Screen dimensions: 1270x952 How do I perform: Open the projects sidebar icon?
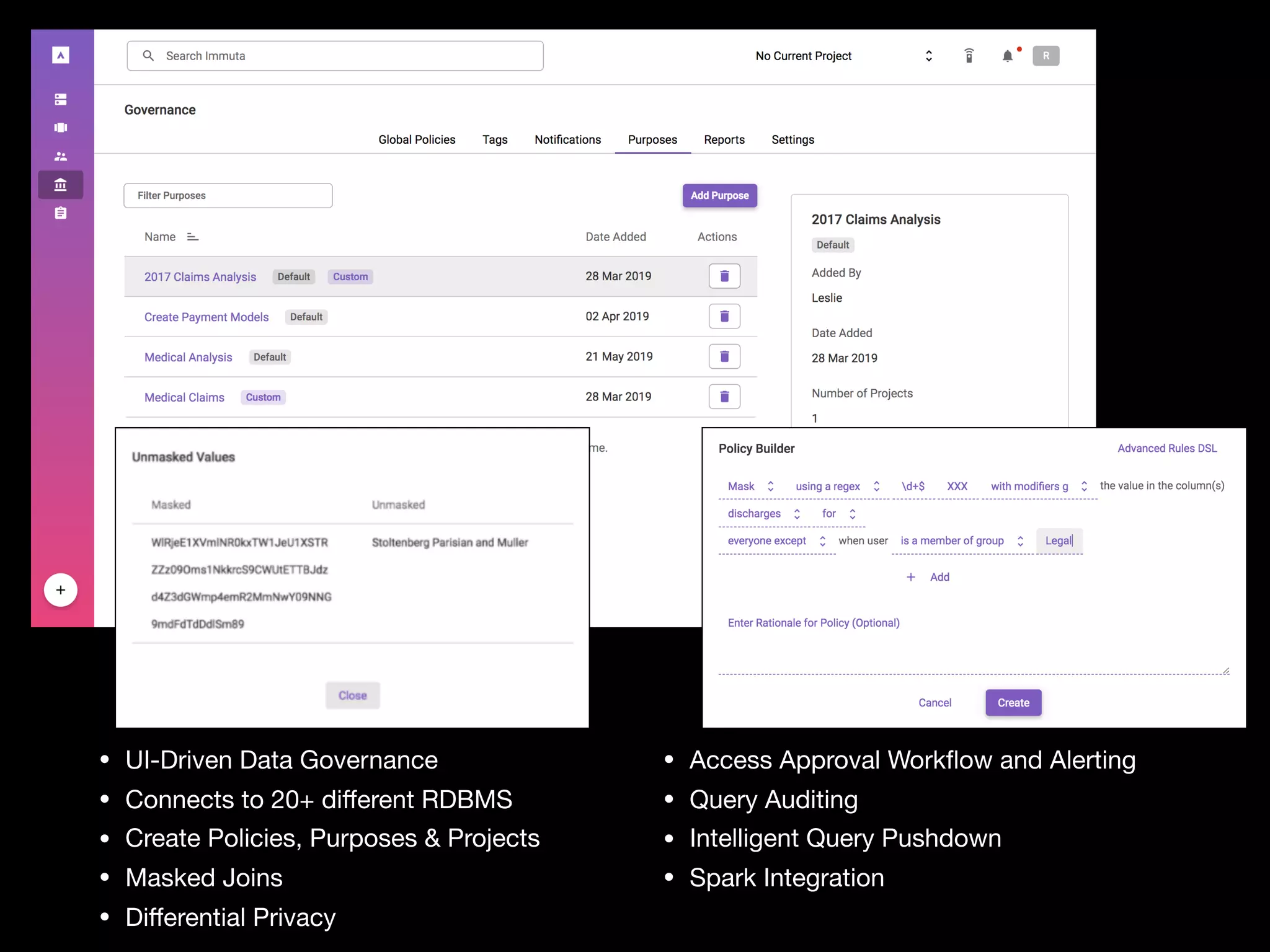pos(60,128)
